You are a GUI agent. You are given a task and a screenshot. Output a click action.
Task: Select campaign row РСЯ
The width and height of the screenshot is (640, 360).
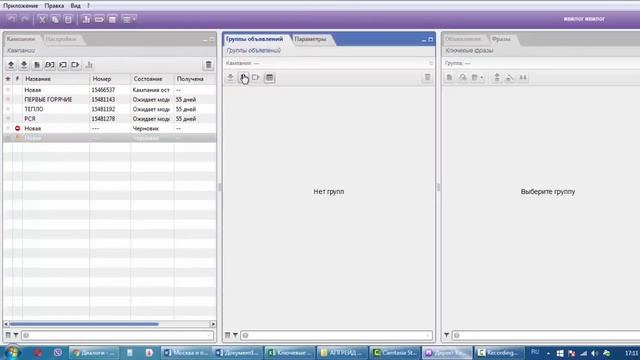point(109,119)
